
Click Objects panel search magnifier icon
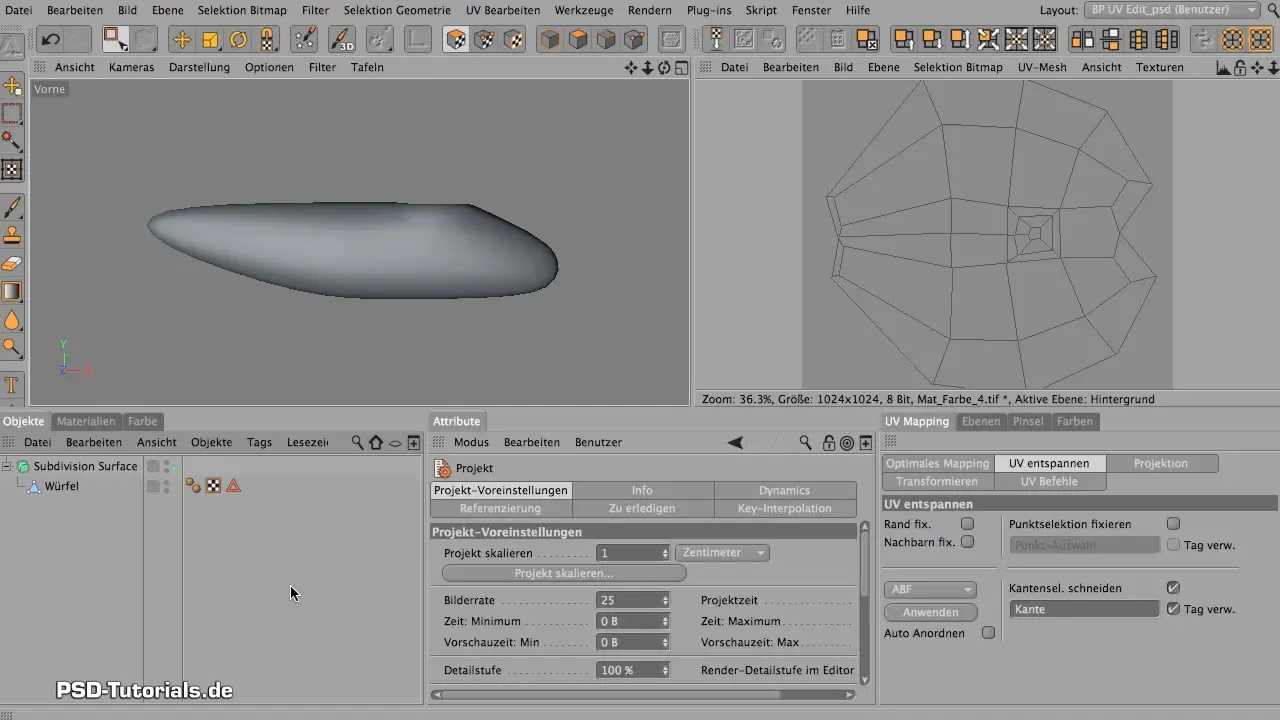[x=357, y=442]
